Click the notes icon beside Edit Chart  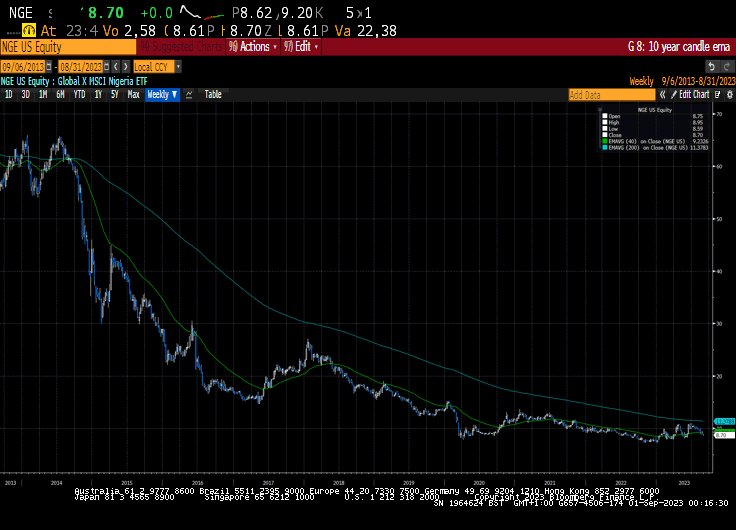(717, 95)
